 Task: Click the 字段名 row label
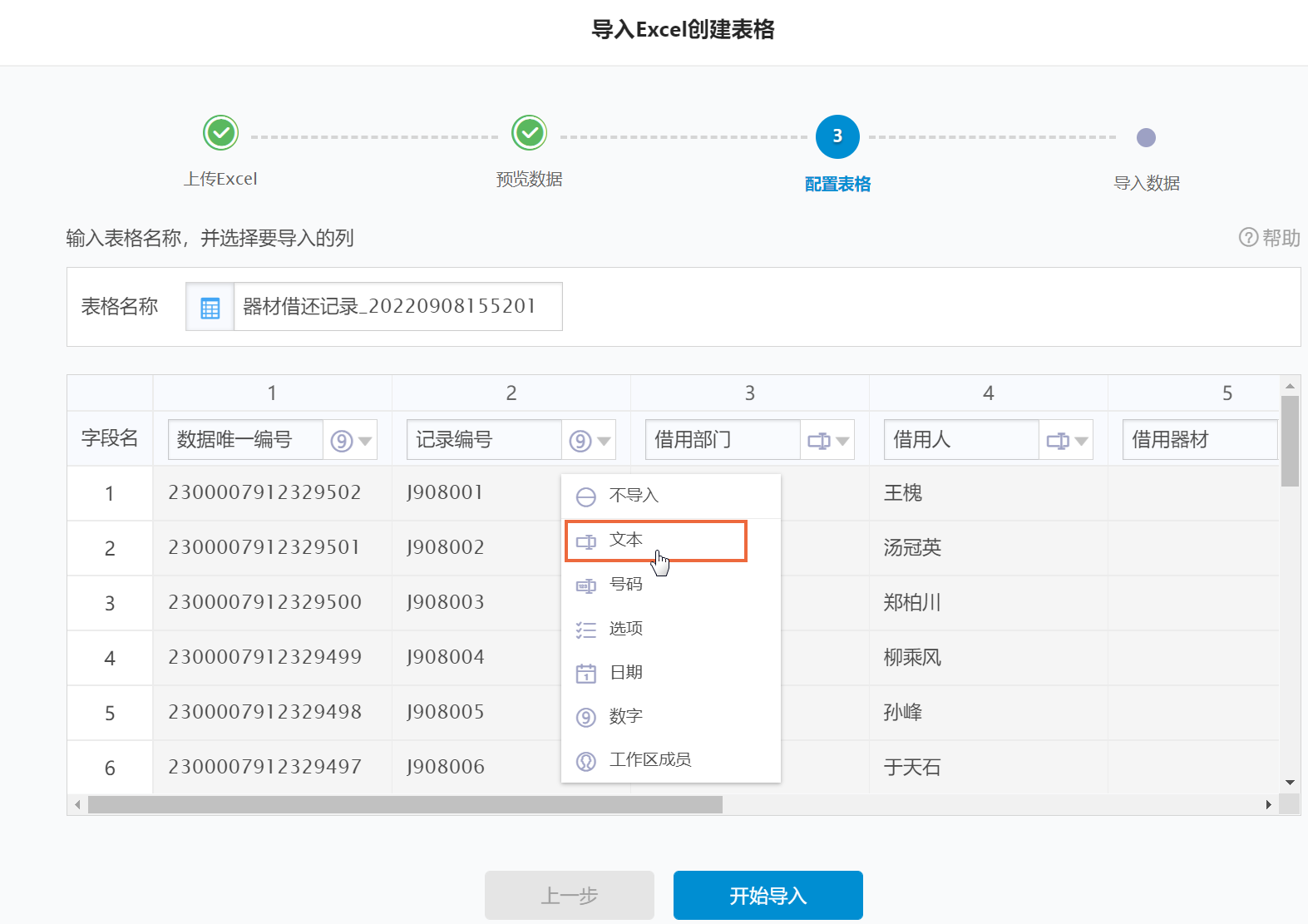[110, 438]
